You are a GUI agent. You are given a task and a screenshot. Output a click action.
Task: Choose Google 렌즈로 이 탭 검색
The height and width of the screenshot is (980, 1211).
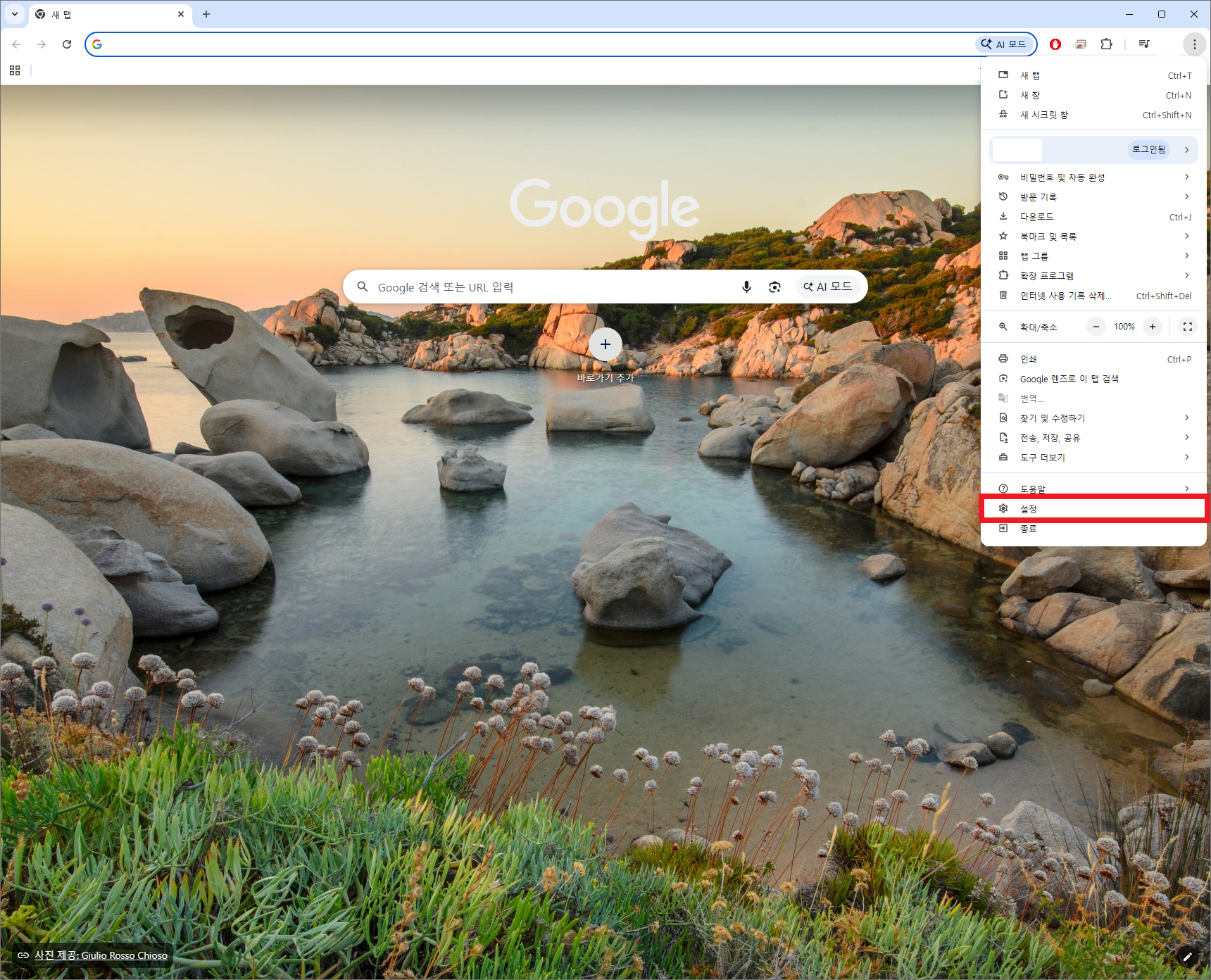(x=1094, y=379)
